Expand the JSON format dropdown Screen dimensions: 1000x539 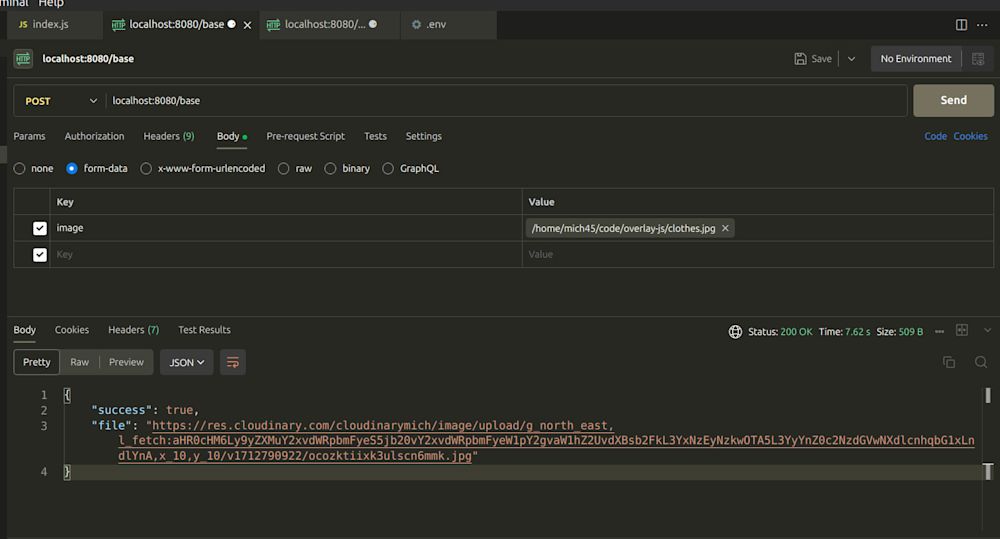click(x=186, y=362)
